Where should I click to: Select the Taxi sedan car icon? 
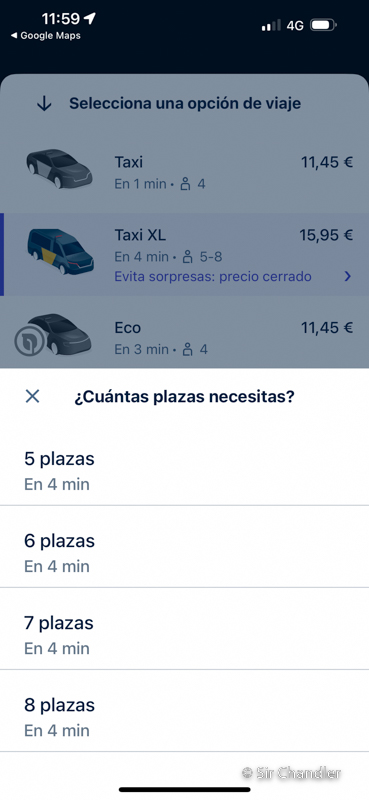point(59,169)
